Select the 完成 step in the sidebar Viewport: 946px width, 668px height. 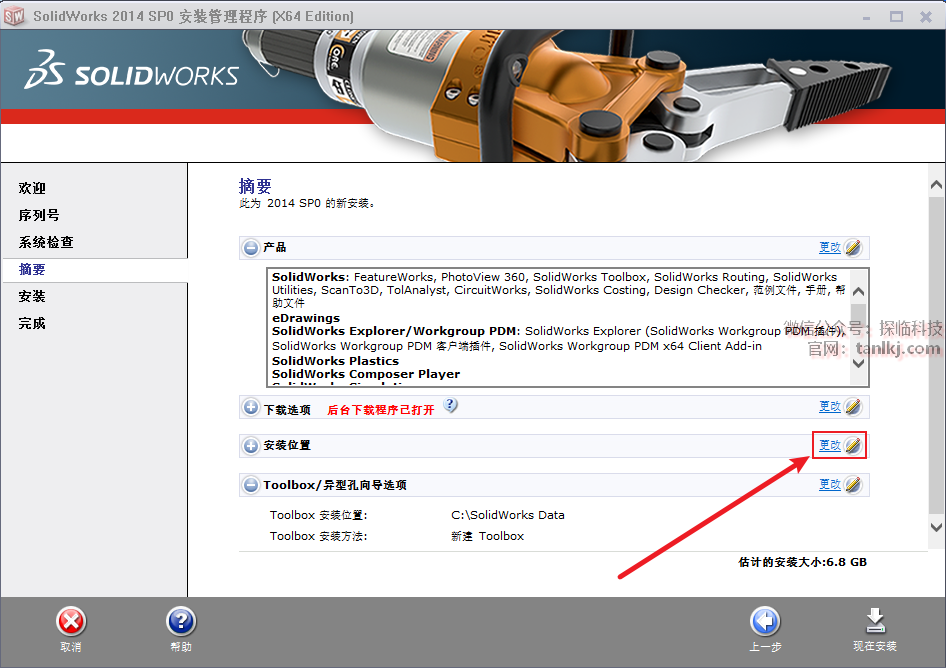coord(32,323)
